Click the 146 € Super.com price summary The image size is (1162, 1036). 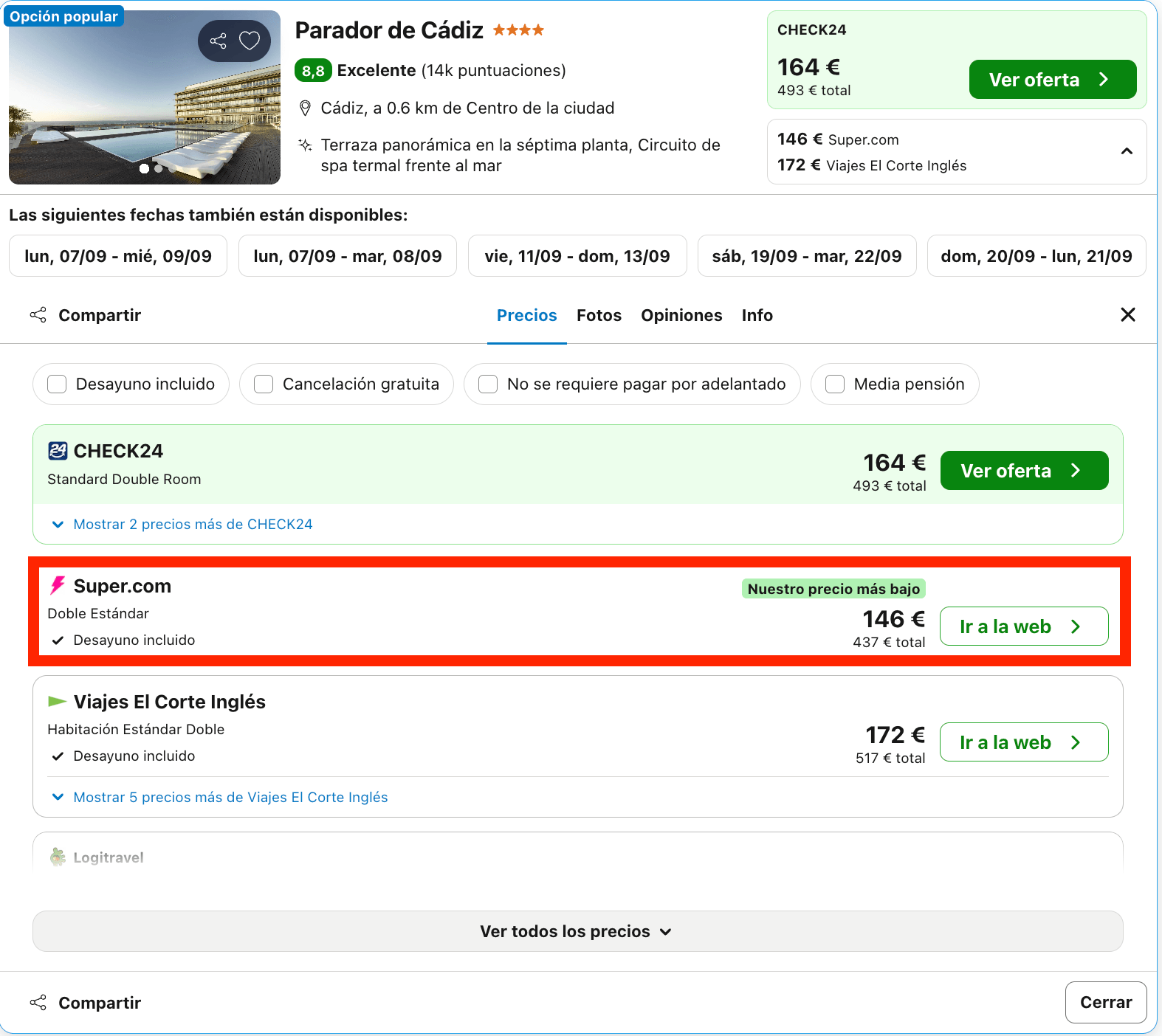[x=838, y=139]
